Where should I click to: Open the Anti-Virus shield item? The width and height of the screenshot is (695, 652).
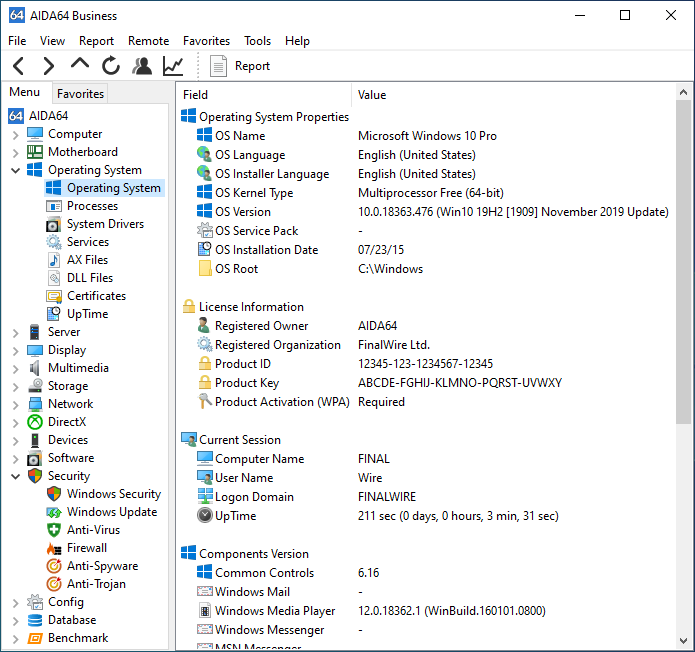click(x=54, y=530)
